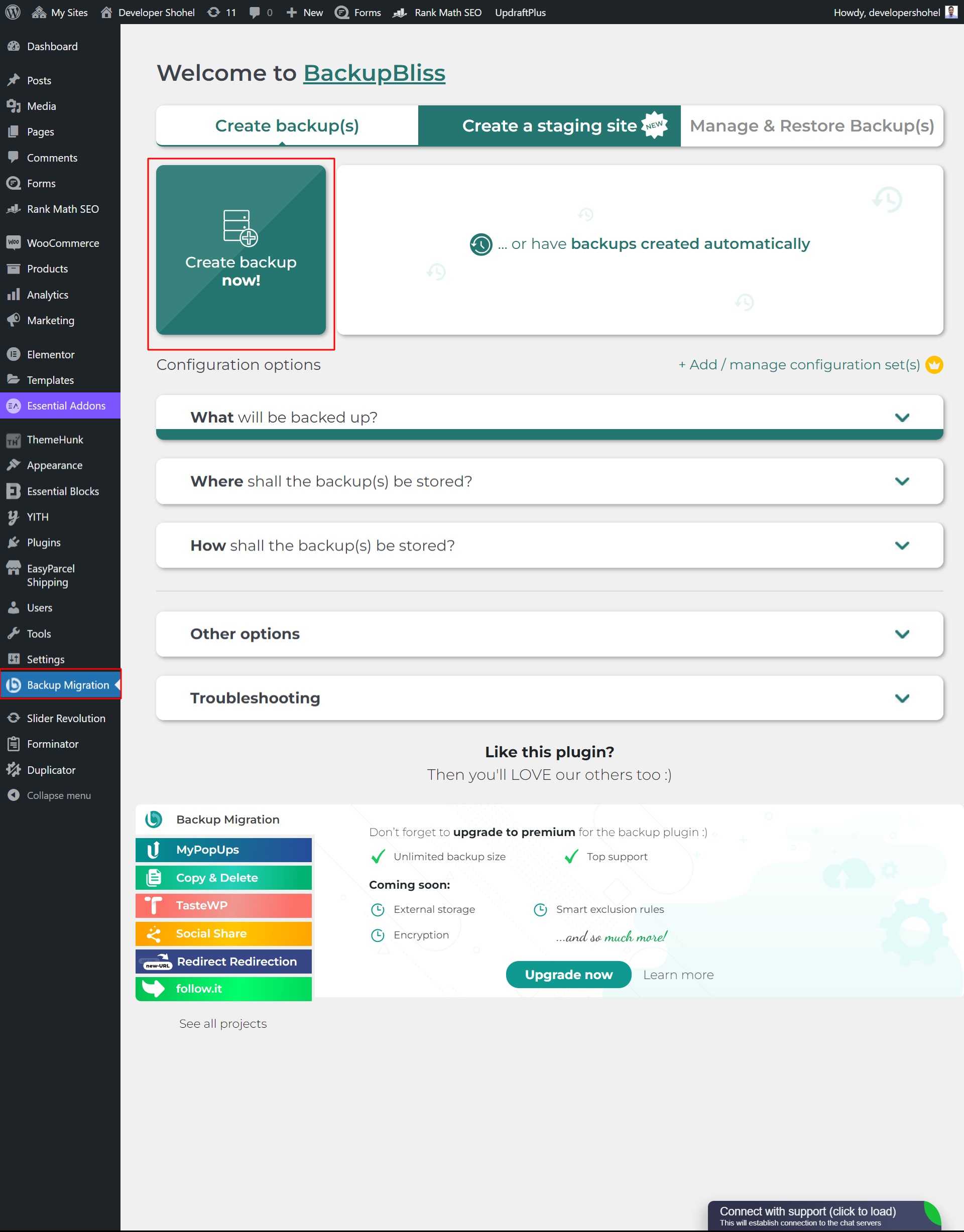Screen dimensions: 964x1232
Task: Open Forms in the admin bar
Action: click(358, 12)
